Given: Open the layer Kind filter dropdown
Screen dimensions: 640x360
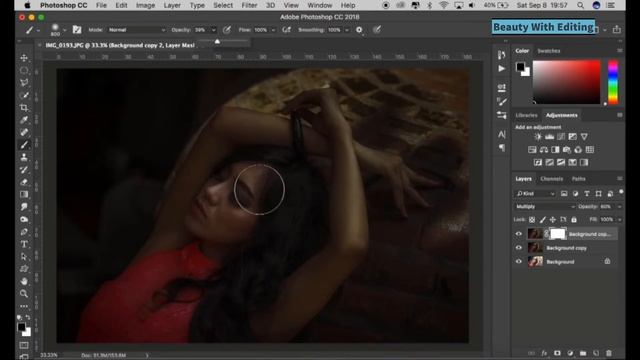Looking at the screenshot, I should [535, 193].
